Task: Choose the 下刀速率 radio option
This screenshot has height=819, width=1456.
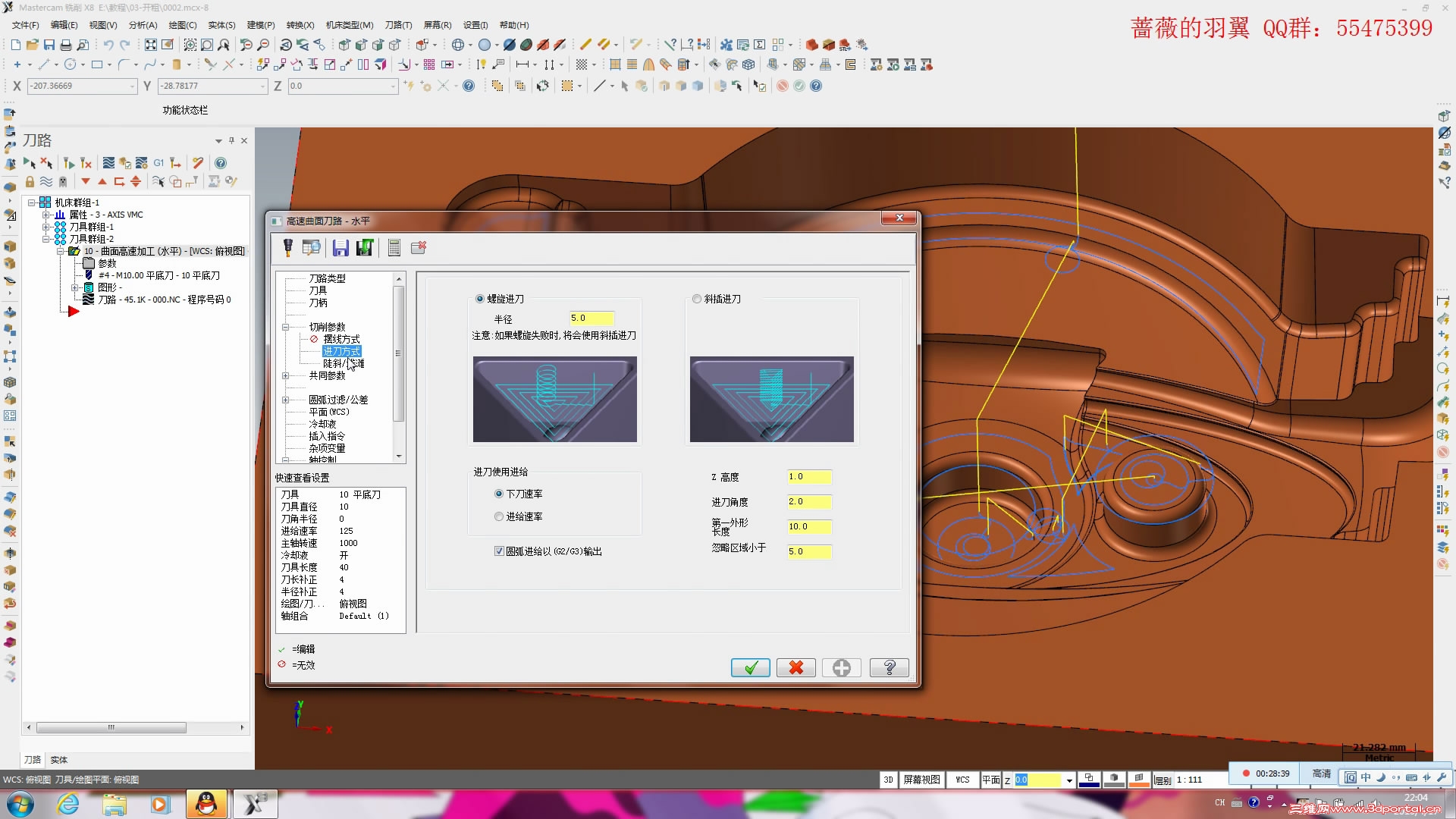Action: click(x=498, y=494)
